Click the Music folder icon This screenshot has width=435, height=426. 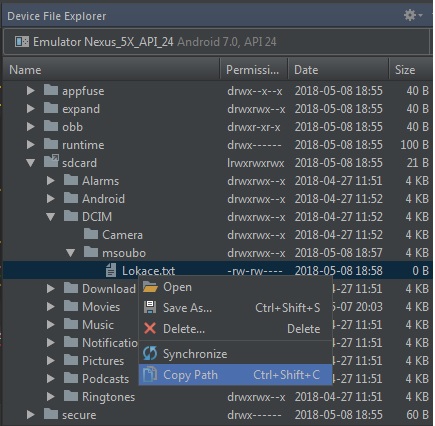pyautogui.click(x=71, y=324)
